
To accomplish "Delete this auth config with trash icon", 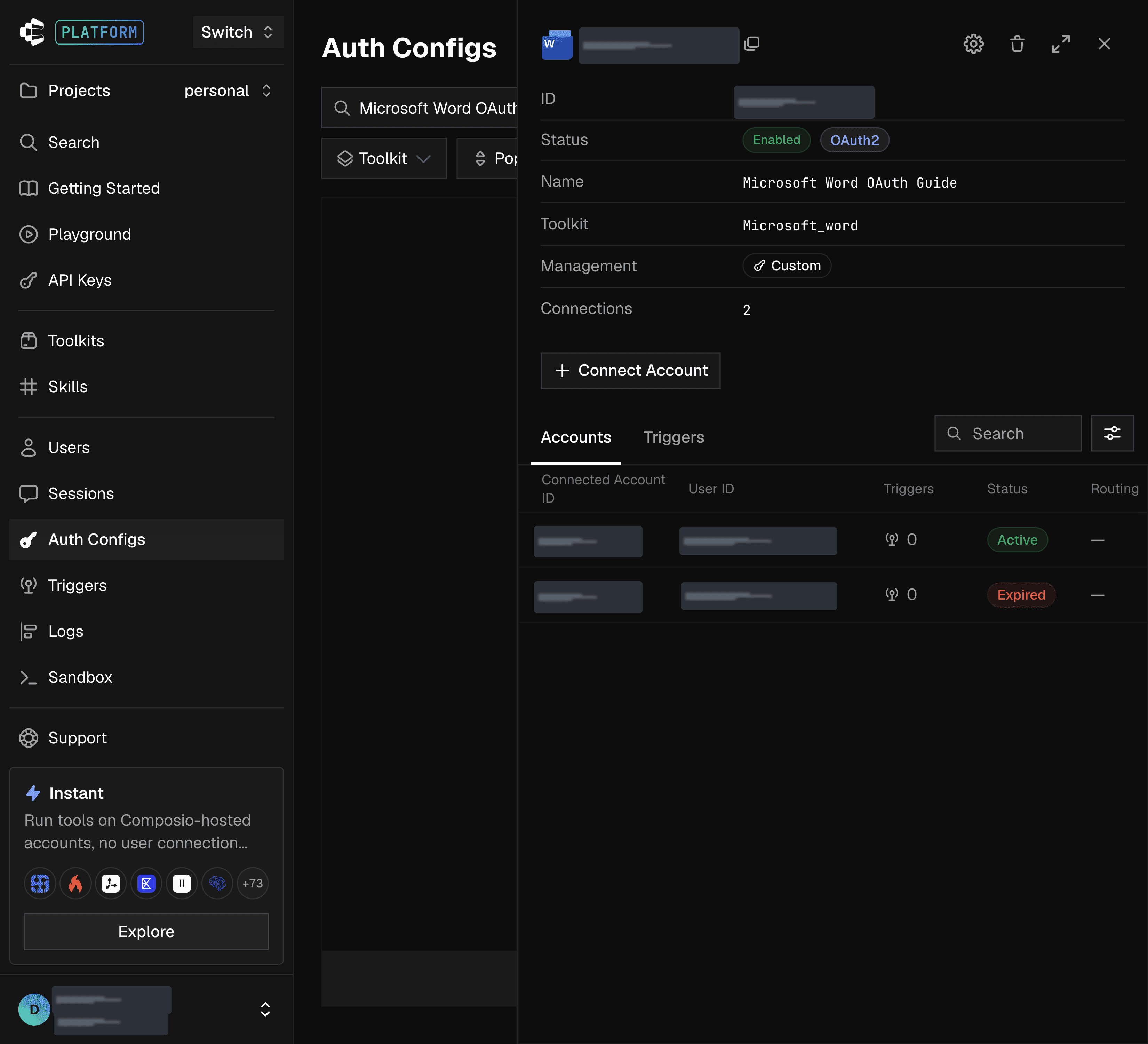I will [x=1017, y=44].
